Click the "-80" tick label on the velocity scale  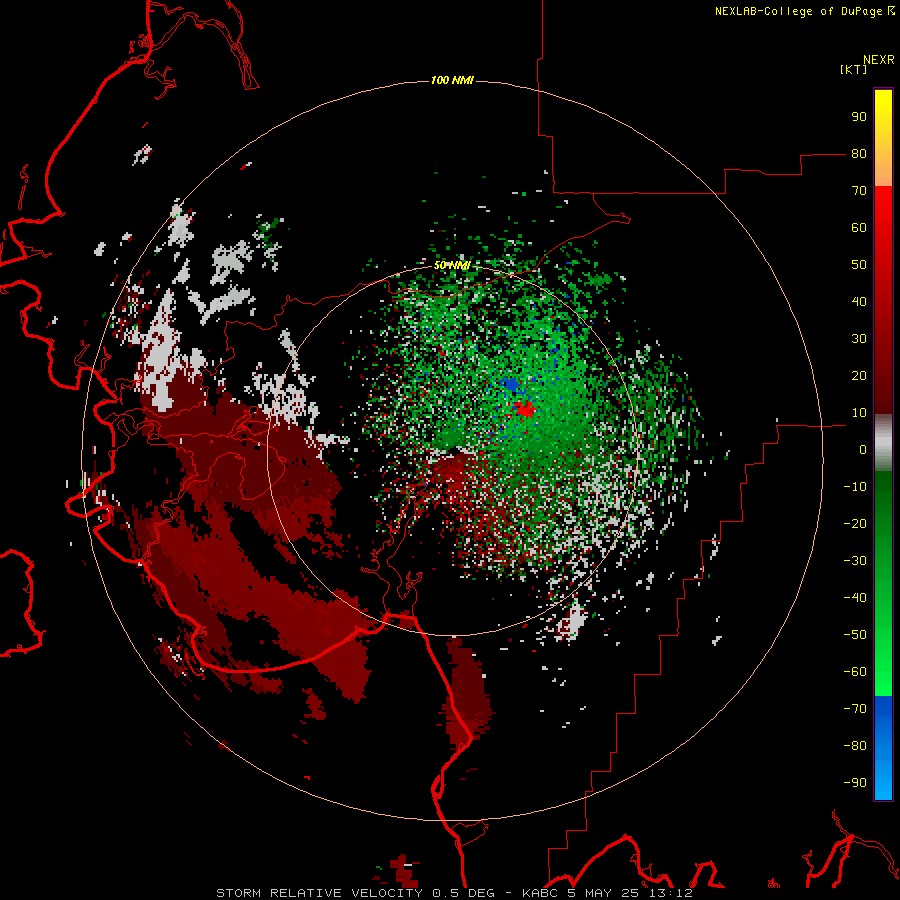pos(855,746)
